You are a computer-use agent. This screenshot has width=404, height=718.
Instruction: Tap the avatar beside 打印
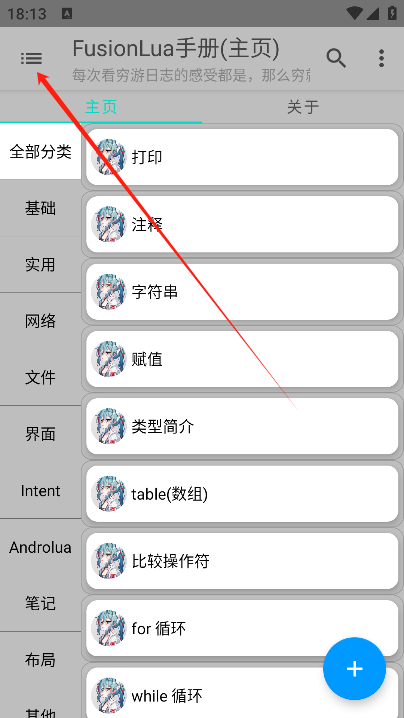pyautogui.click(x=109, y=157)
